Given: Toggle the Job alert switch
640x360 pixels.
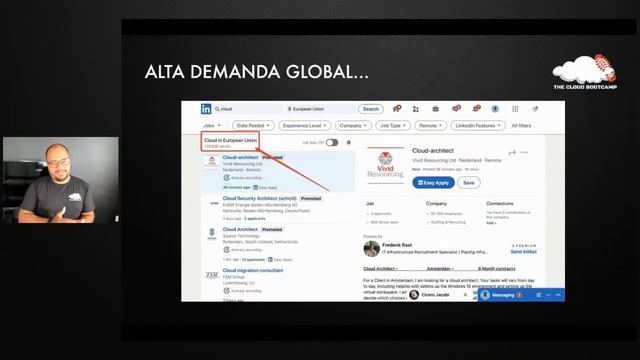Looking at the screenshot, I should pyautogui.click(x=332, y=142).
